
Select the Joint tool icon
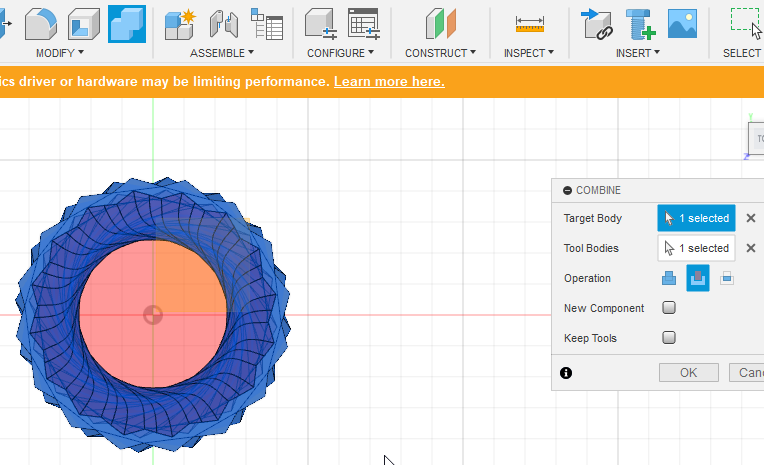[223, 23]
